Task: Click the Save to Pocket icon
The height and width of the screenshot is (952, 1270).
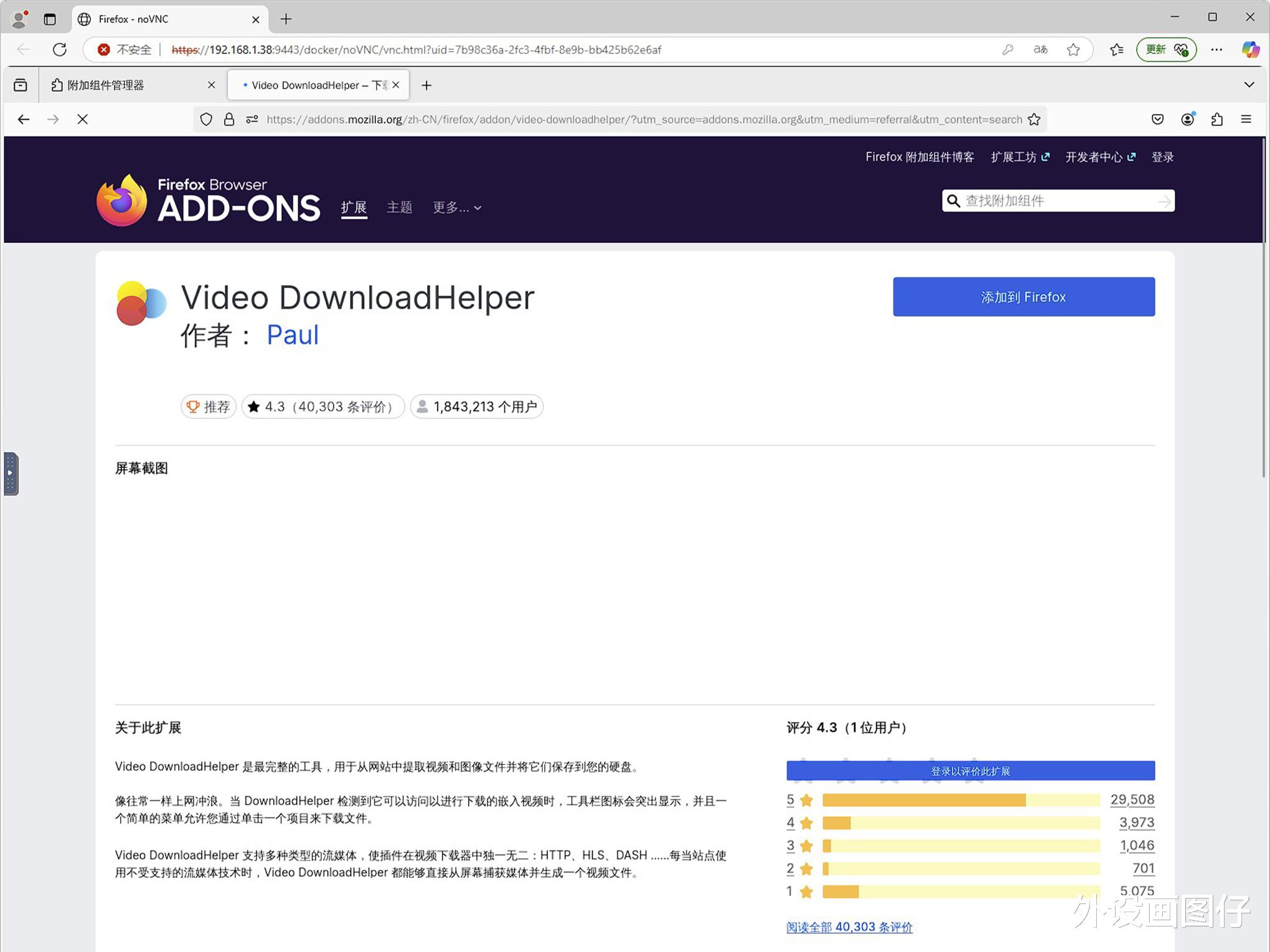Action: pos(1157,119)
